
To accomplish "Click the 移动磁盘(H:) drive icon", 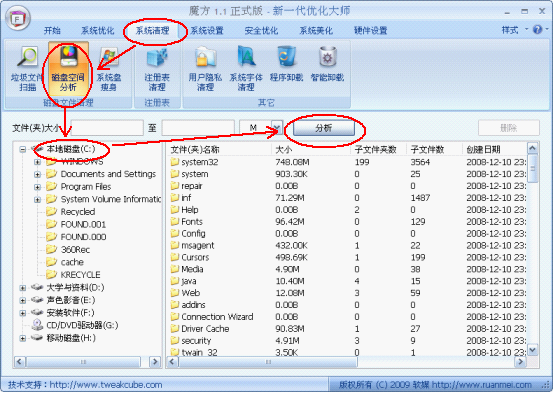I will (37, 338).
